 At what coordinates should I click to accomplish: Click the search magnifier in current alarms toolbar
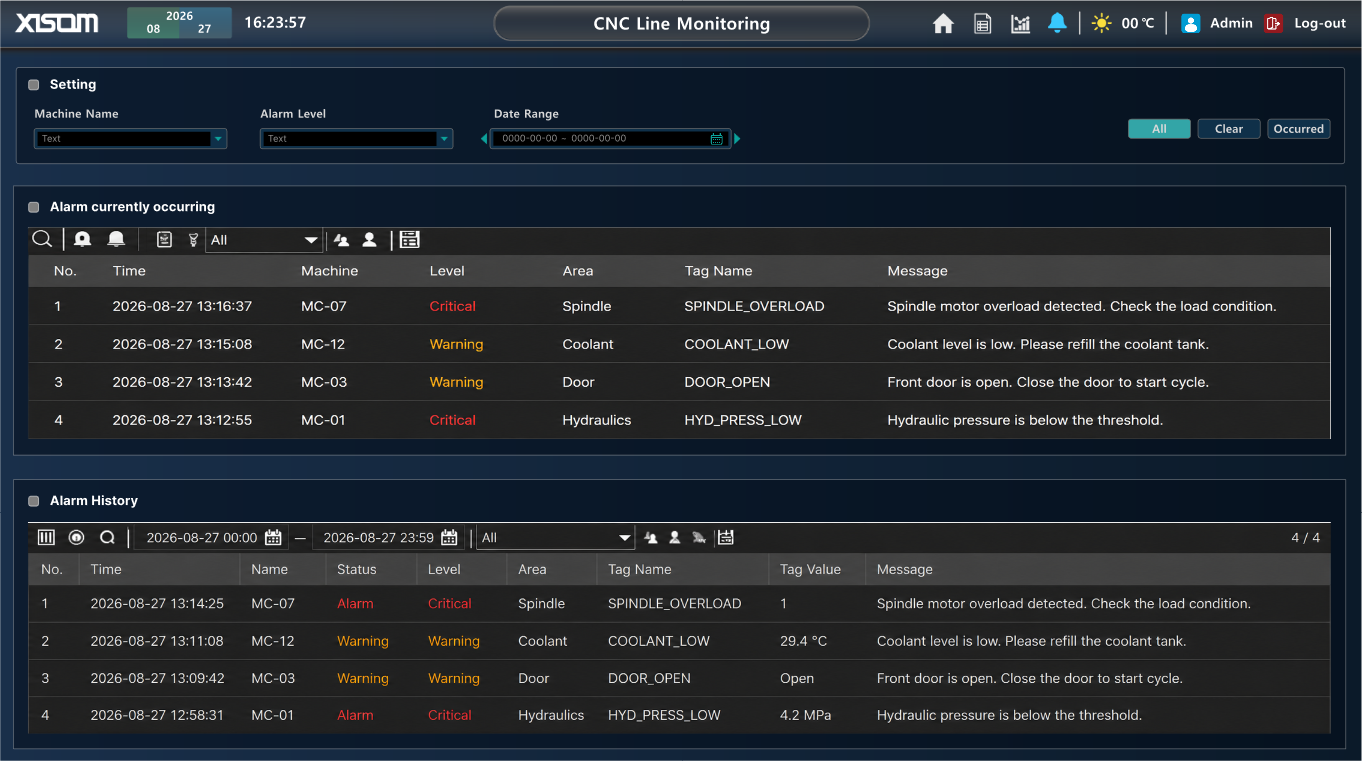[x=42, y=239]
